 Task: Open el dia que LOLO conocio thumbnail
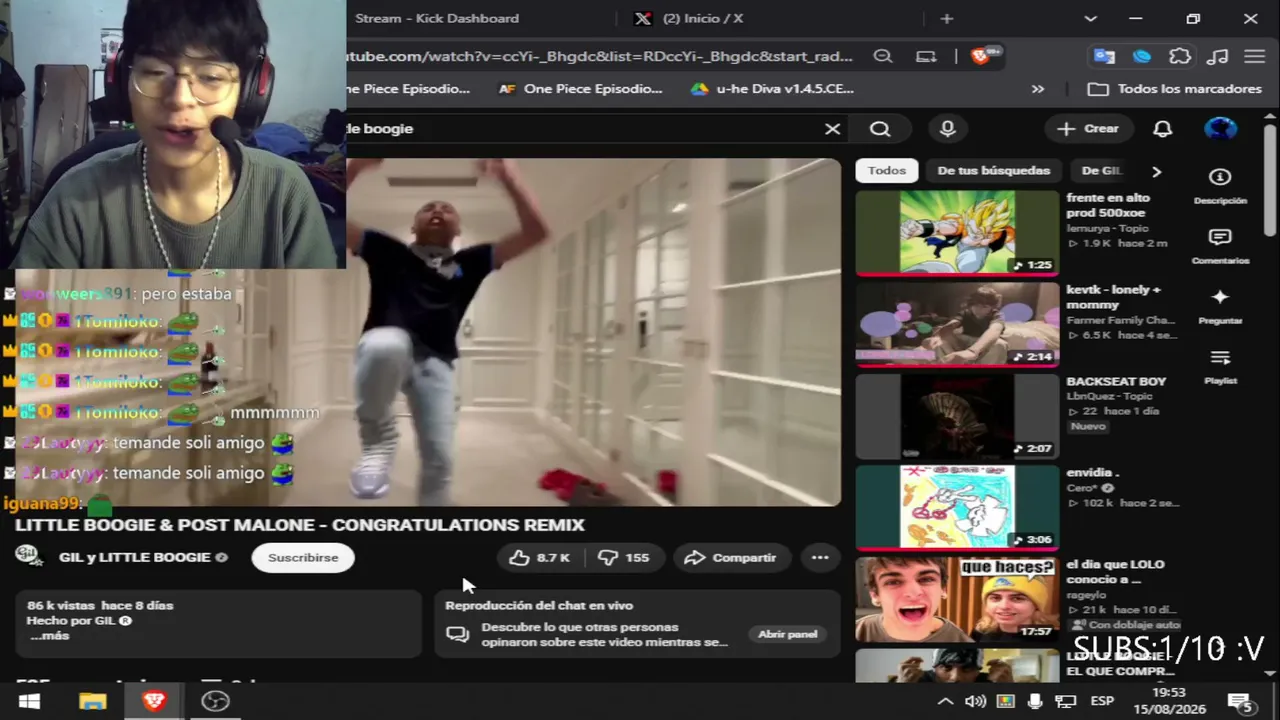pyautogui.click(x=957, y=599)
